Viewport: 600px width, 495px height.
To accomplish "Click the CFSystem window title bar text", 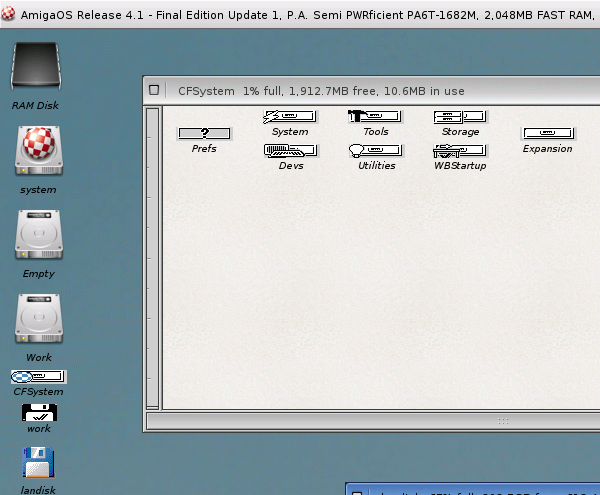I will 321,91.
